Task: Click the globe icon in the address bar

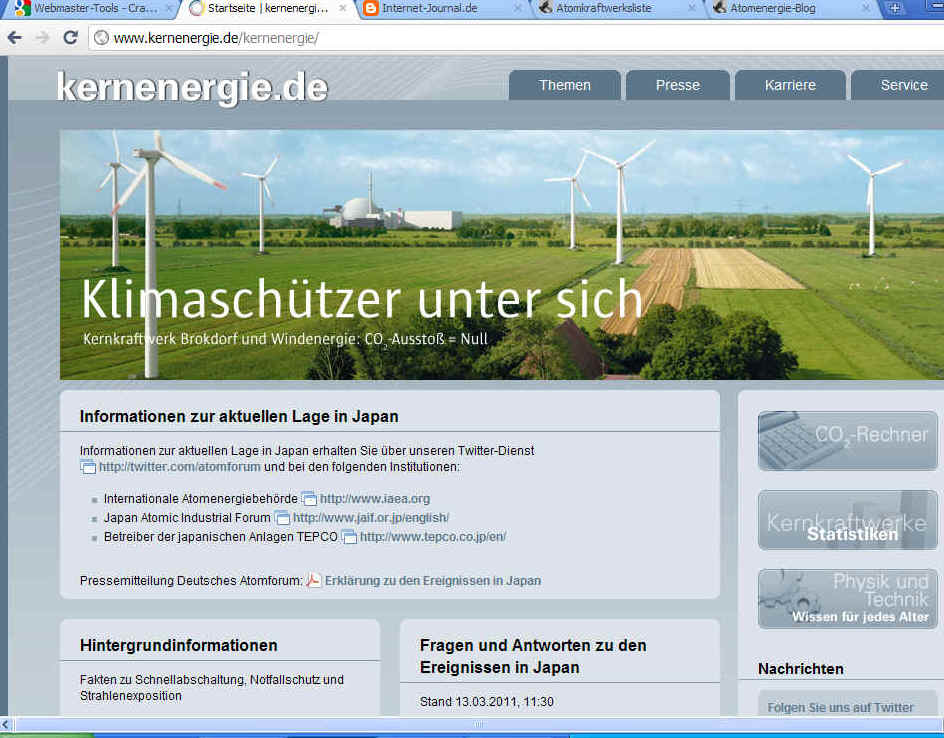Action: (x=102, y=38)
